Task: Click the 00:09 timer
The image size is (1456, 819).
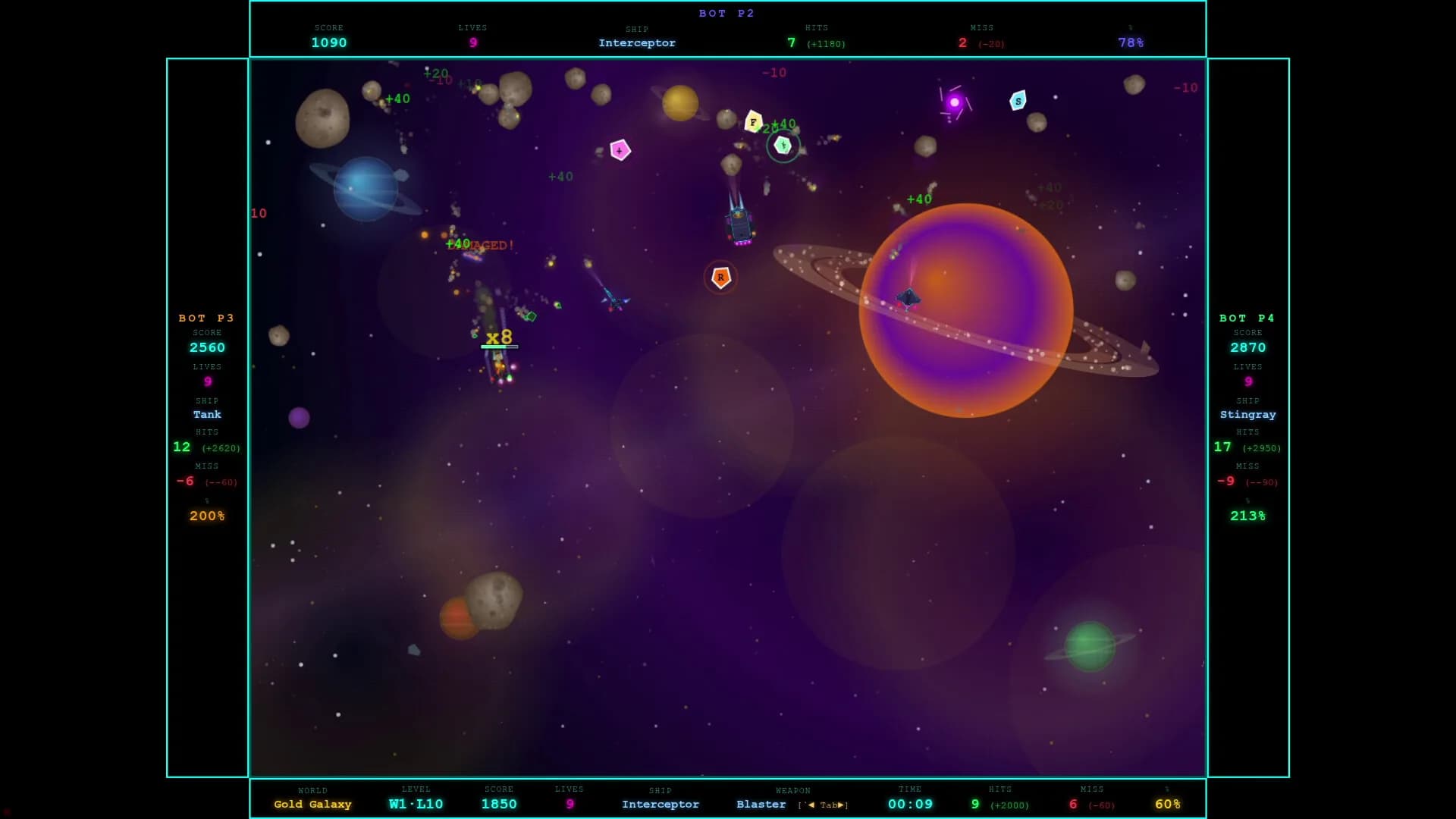Action: (x=910, y=804)
